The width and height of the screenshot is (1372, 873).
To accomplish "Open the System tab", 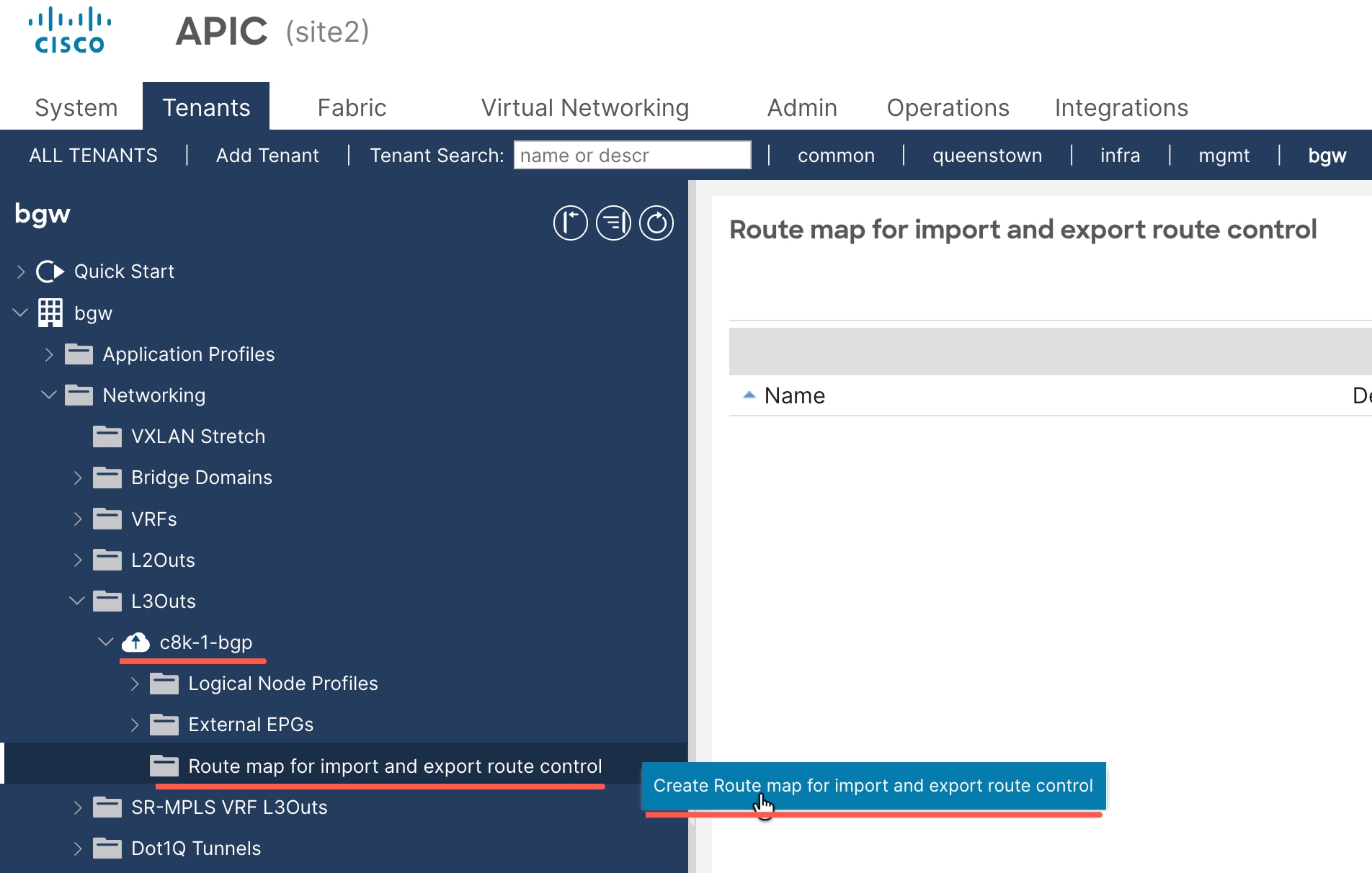I will 76,107.
